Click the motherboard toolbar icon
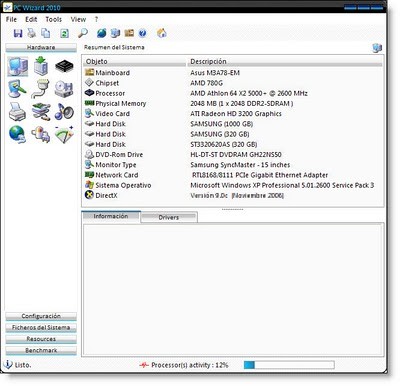Viewport: 400px width, 386px height. click(x=129, y=33)
